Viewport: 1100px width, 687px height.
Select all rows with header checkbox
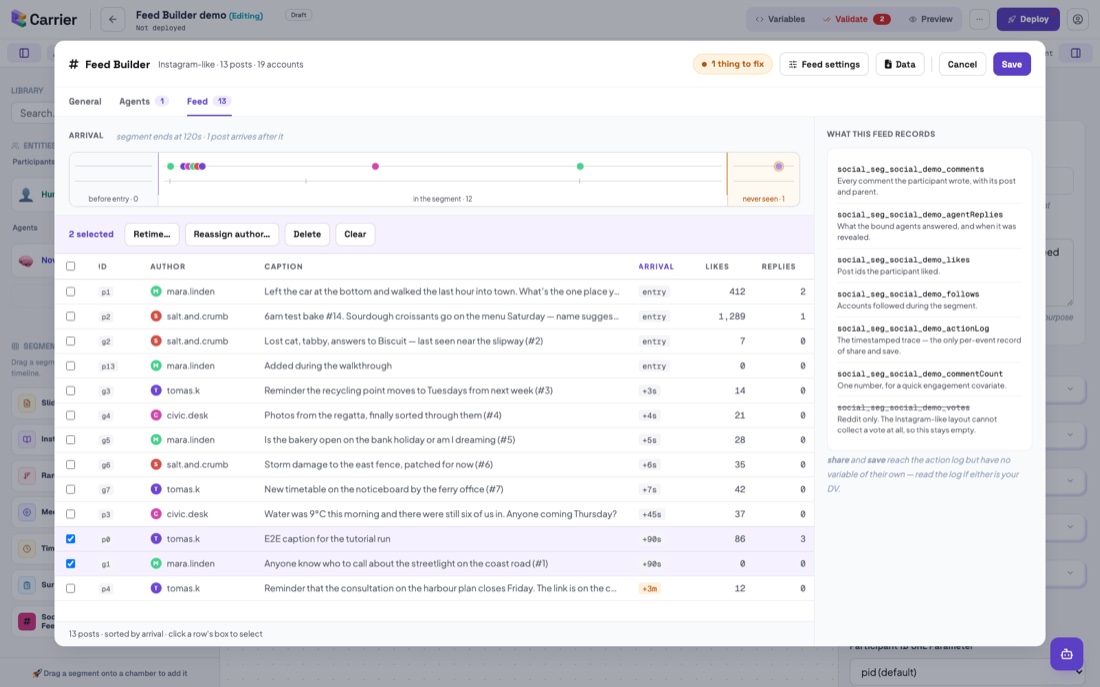tap(70, 266)
